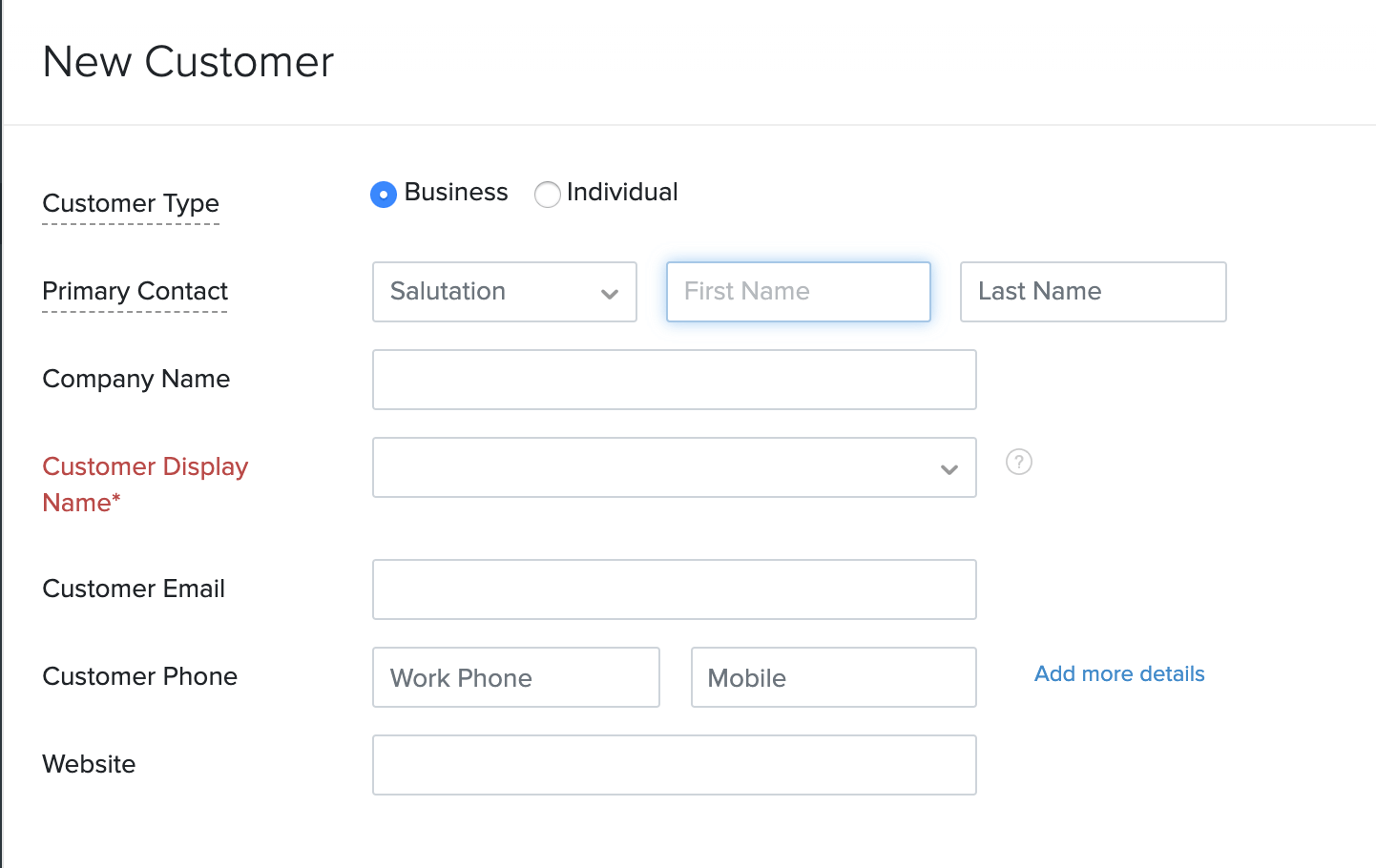Viewport: 1376px width, 868px height.
Task: Focus the First Name field
Action: tap(798, 292)
